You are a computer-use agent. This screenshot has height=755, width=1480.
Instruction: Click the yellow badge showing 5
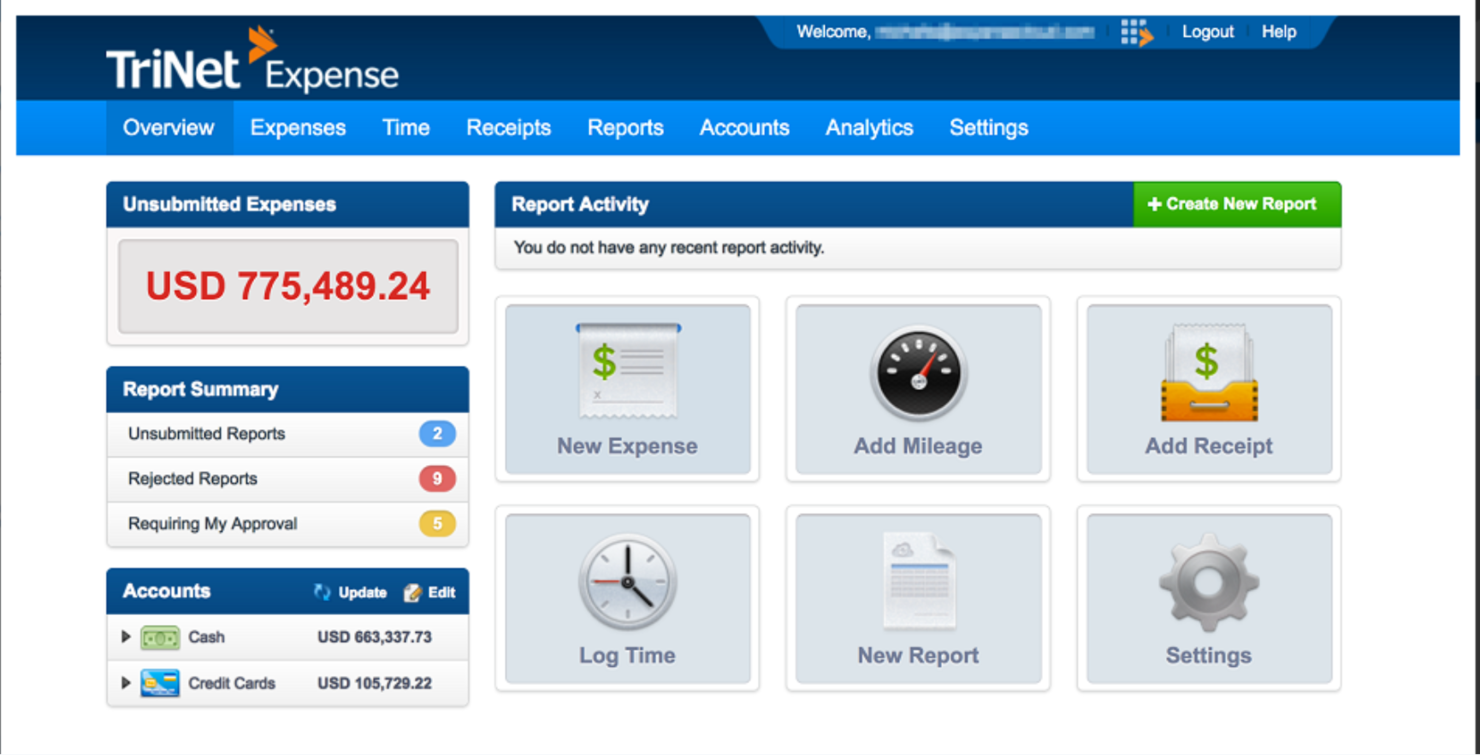437,524
